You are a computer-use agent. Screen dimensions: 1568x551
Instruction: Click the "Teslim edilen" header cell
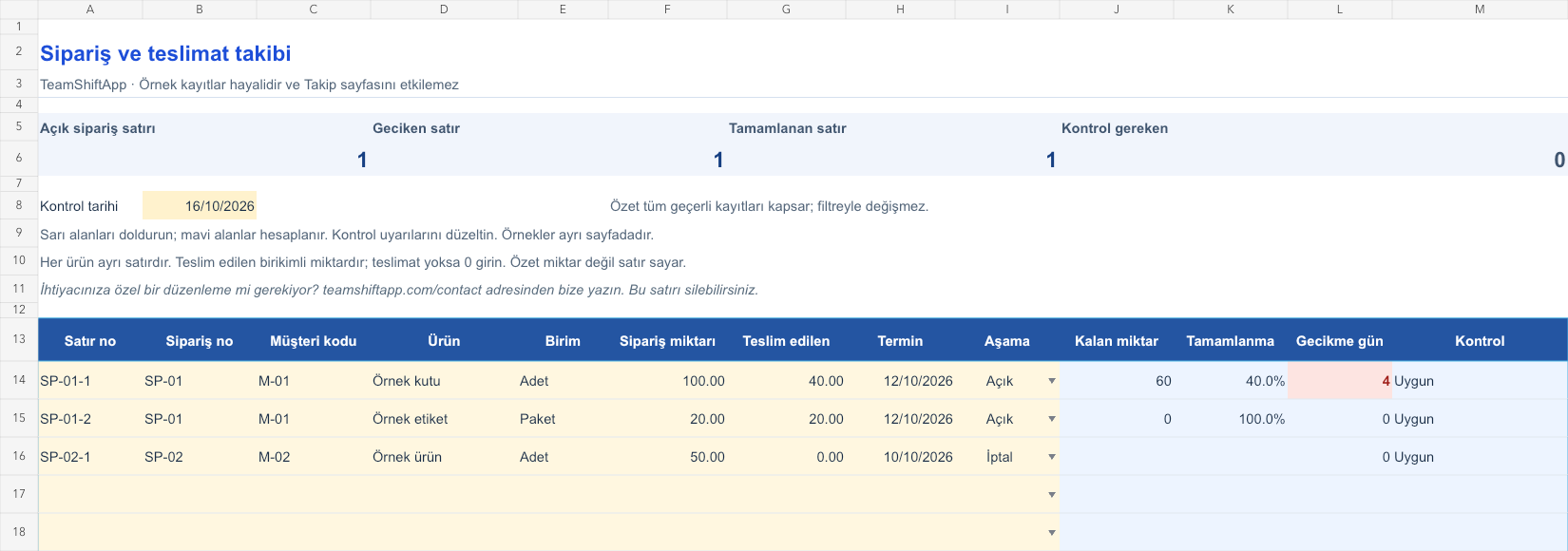point(786,341)
